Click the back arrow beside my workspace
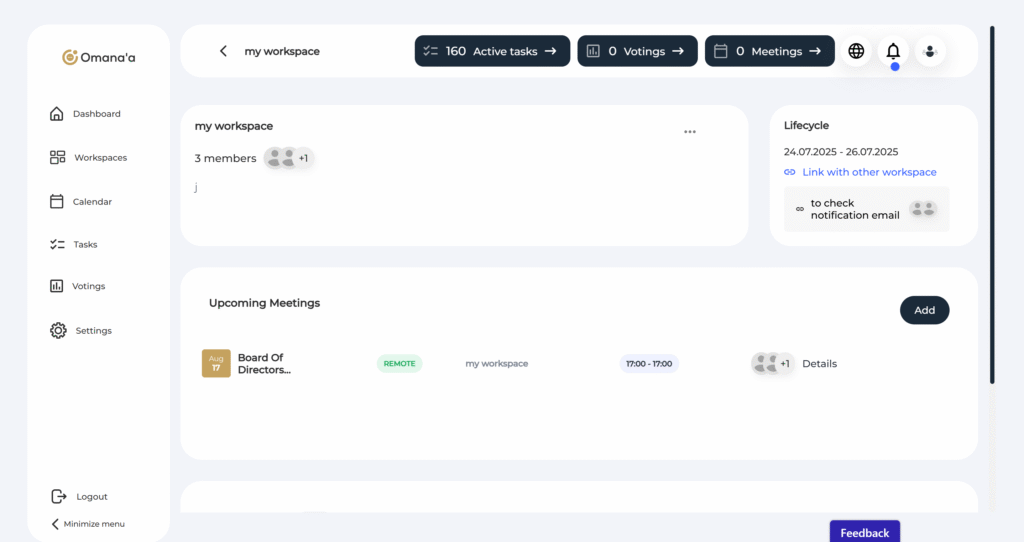This screenshot has height=542, width=1024. (223, 51)
